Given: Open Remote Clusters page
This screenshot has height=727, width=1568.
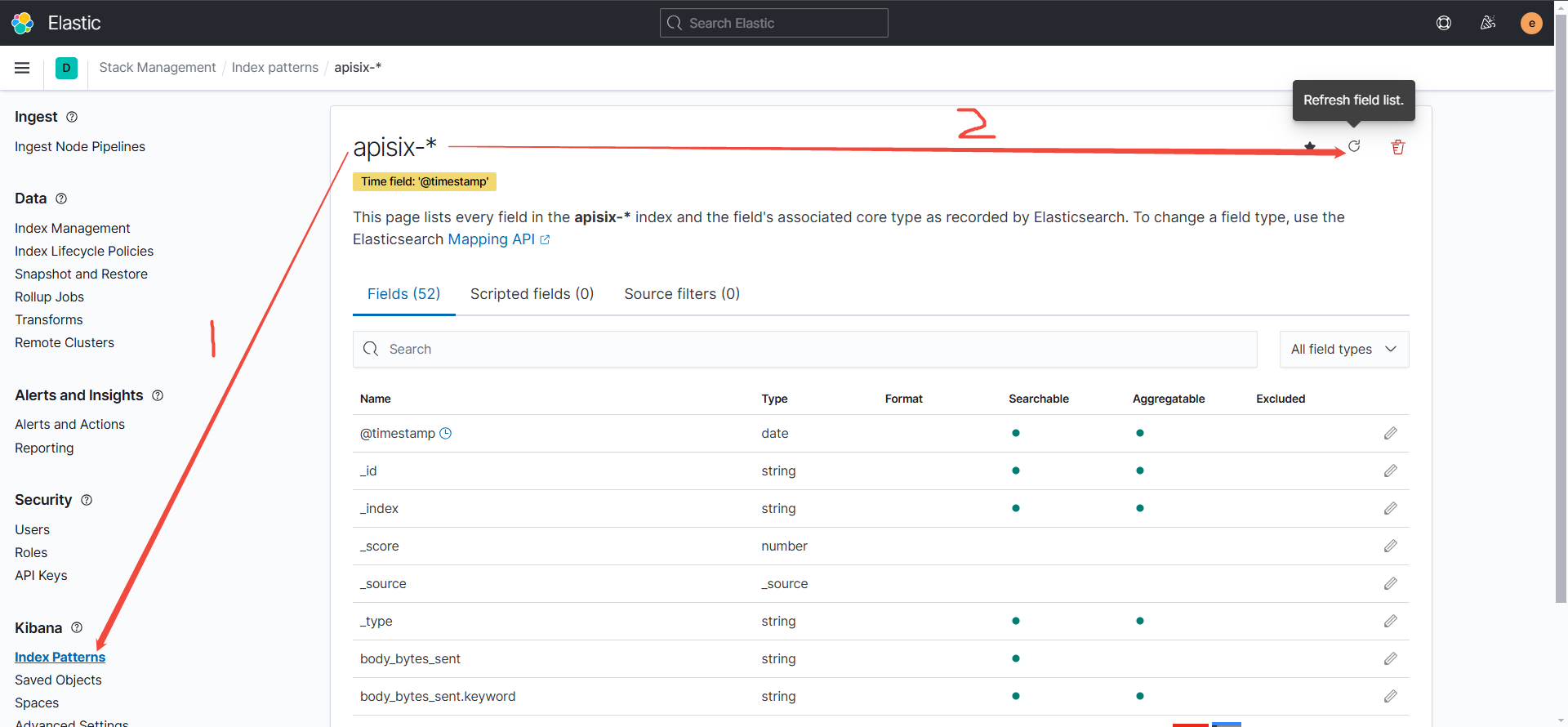Looking at the screenshot, I should (65, 342).
